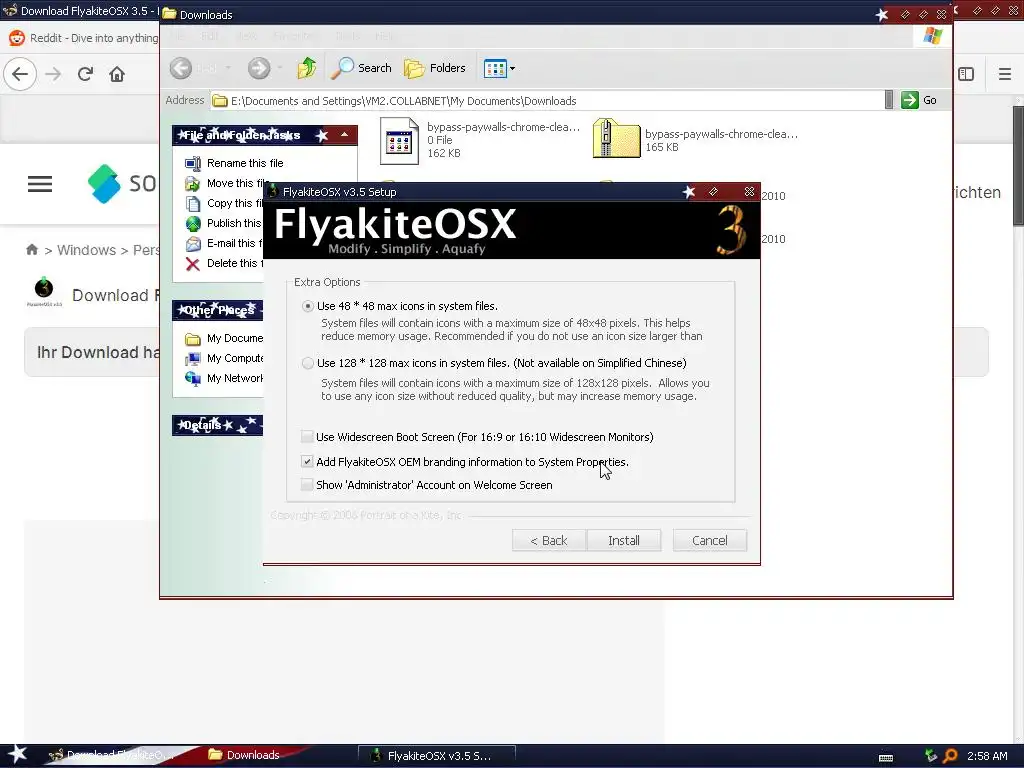Switch to Download FlyakiteOSX browser taskbar button

(x=110, y=755)
